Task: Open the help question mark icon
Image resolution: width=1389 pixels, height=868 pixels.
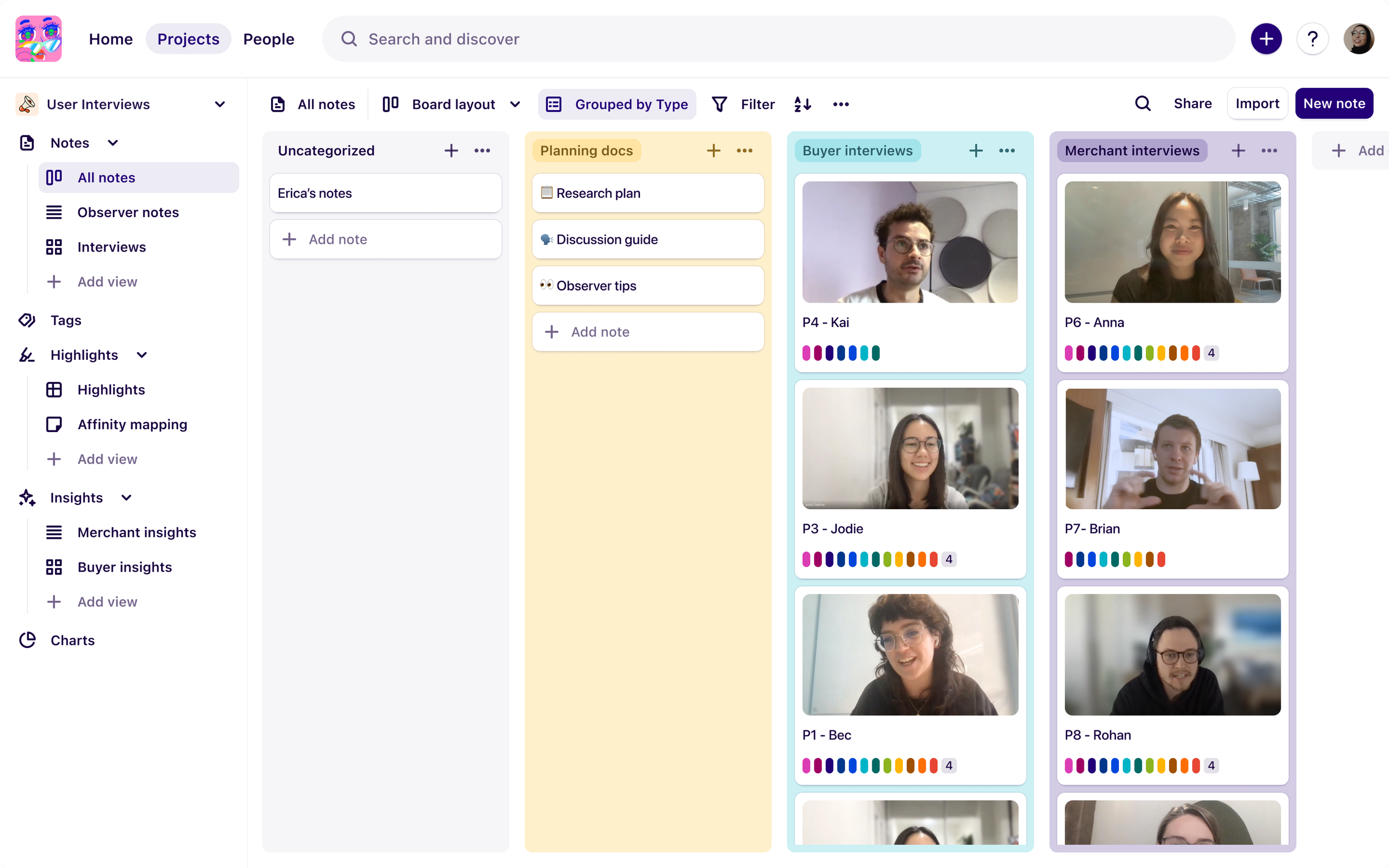Action: 1312,39
